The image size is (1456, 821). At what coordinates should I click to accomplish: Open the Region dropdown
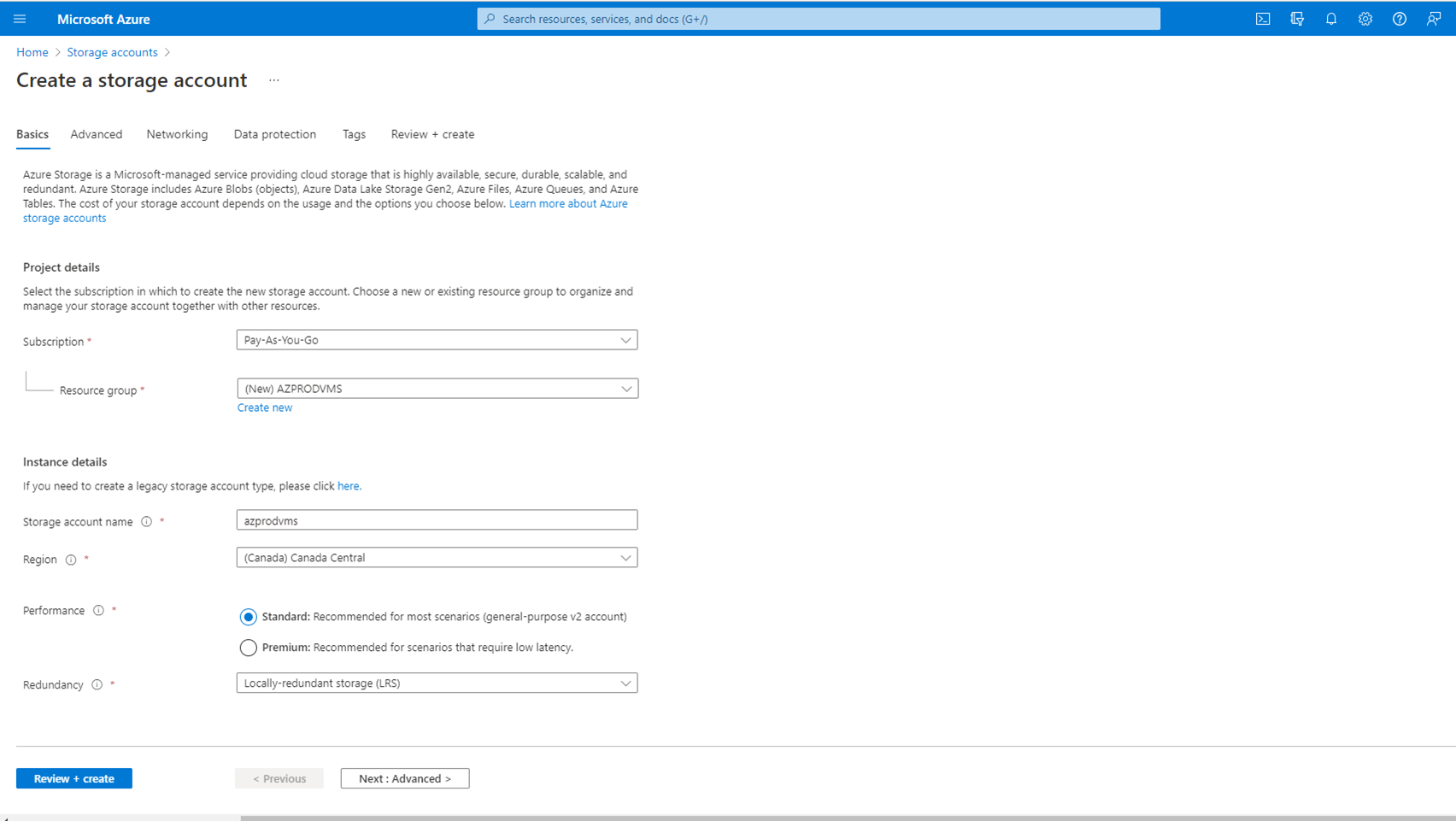(437, 558)
